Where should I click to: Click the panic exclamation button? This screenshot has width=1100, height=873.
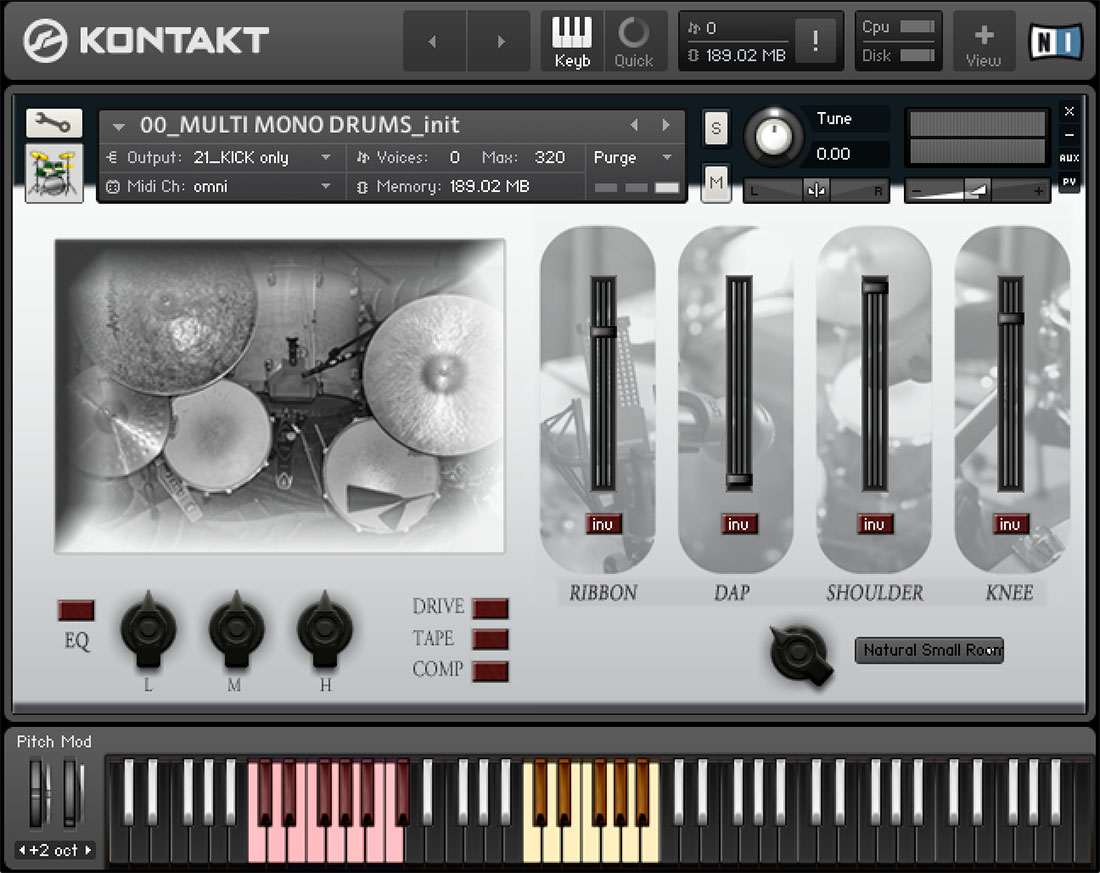(814, 41)
